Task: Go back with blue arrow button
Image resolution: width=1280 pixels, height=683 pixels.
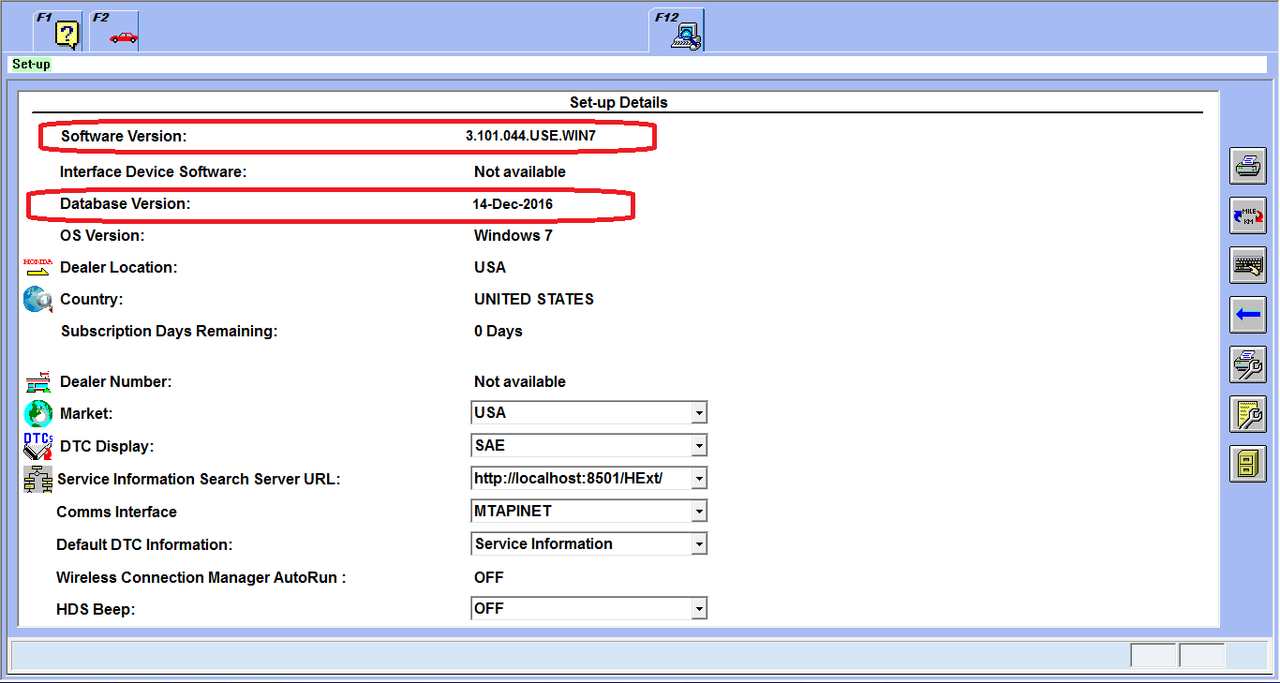Action: tap(1247, 315)
